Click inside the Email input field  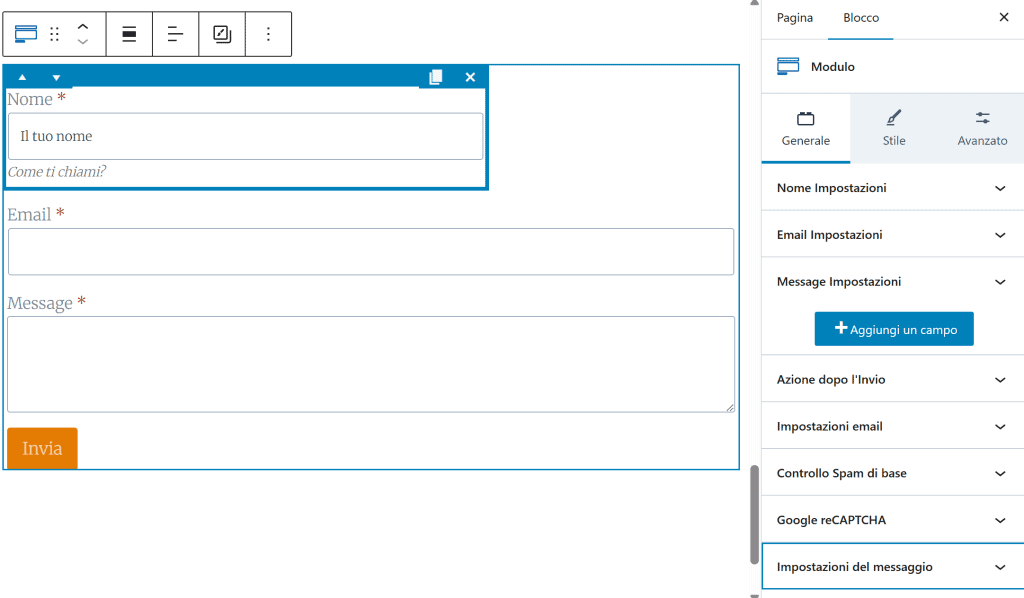pyautogui.click(x=371, y=252)
